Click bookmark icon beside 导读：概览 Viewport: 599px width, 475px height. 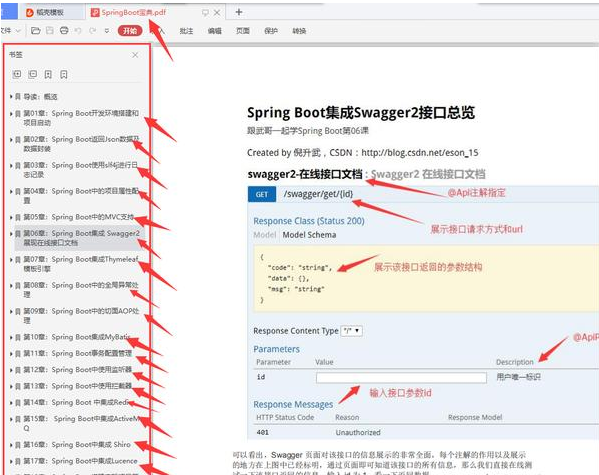pyautogui.click(x=18, y=97)
